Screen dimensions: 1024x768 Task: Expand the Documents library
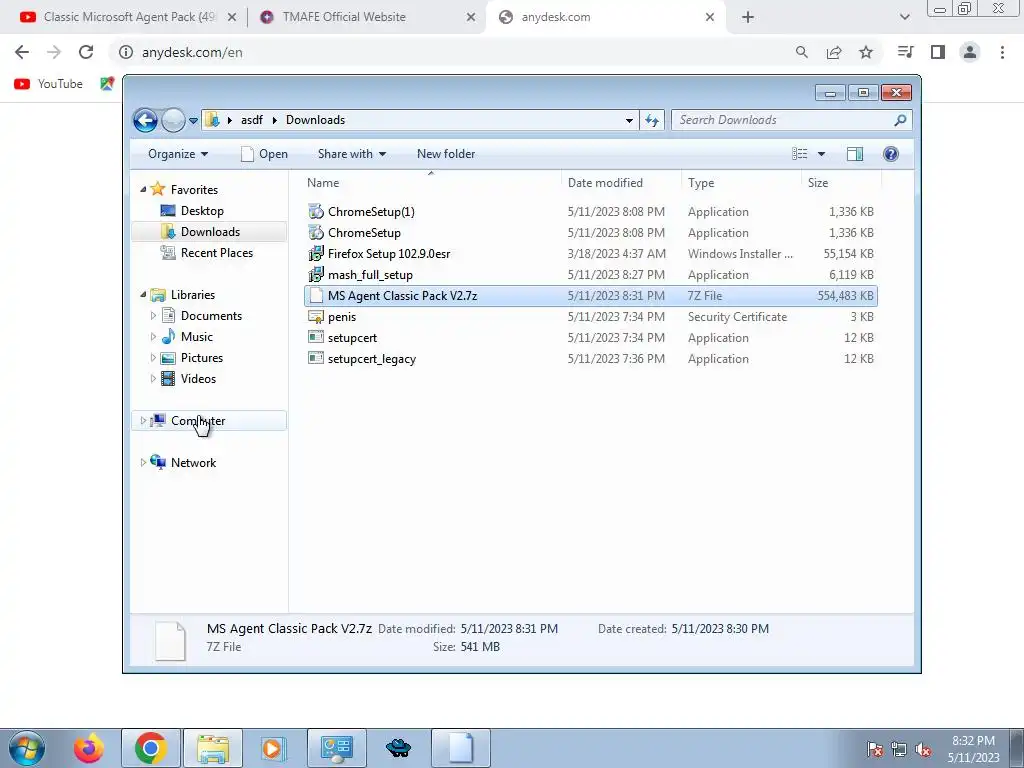pyautogui.click(x=153, y=315)
